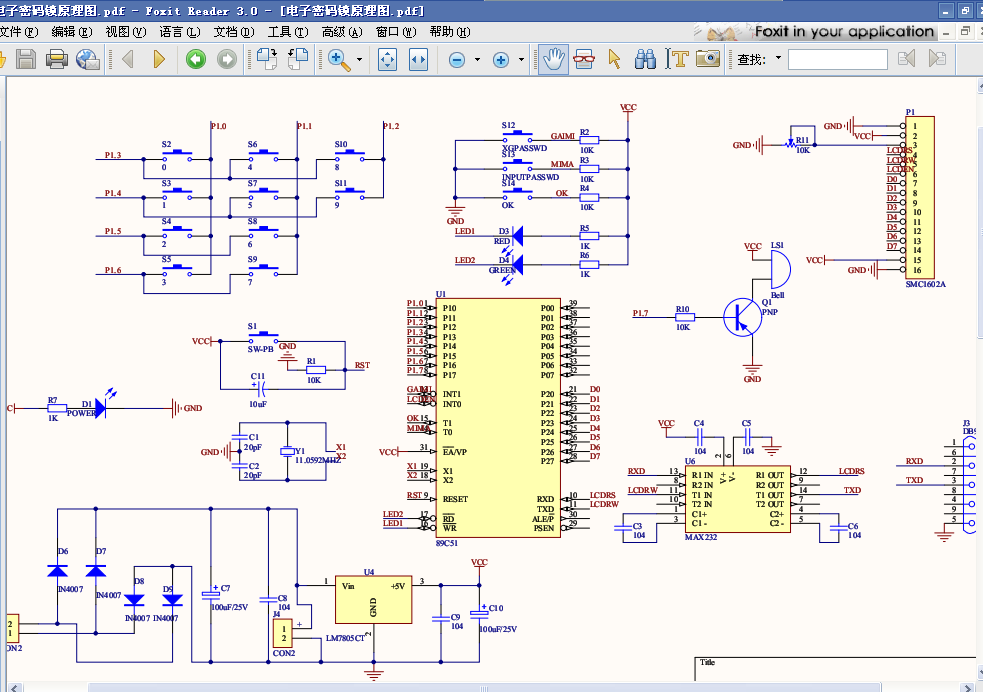Open the 帮助(H) menu
Image resolution: width=983 pixels, height=692 pixels.
[x=450, y=31]
